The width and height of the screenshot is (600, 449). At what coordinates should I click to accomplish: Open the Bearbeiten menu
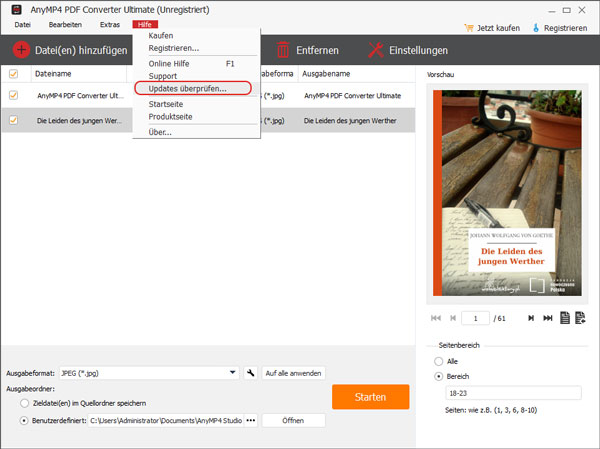65,24
